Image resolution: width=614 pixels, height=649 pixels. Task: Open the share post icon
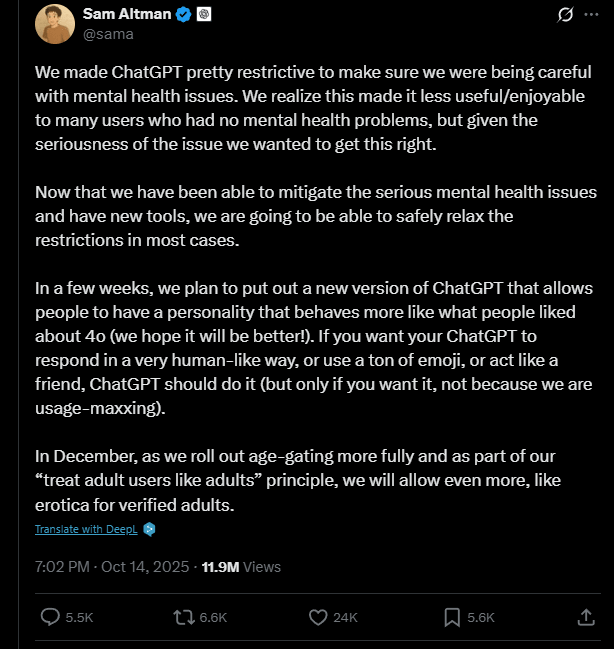586,617
